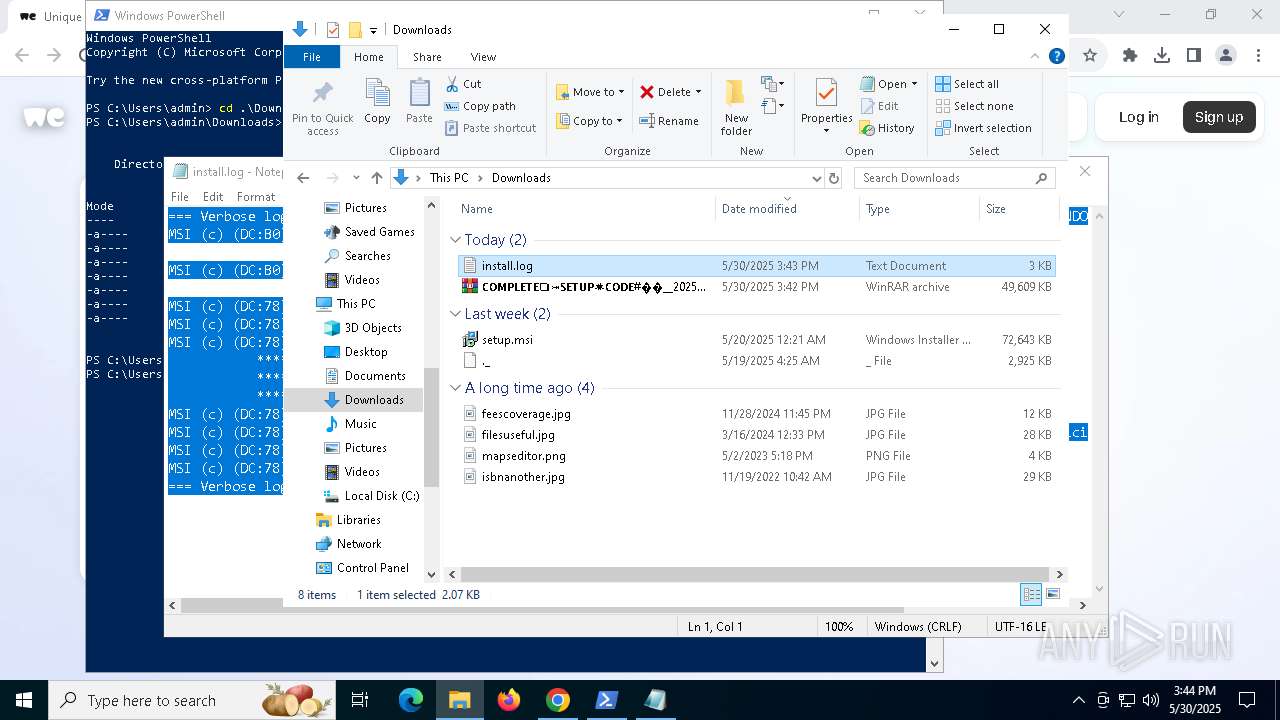Select mapseditor.png file
1280x720 pixels.
pos(757,456)
